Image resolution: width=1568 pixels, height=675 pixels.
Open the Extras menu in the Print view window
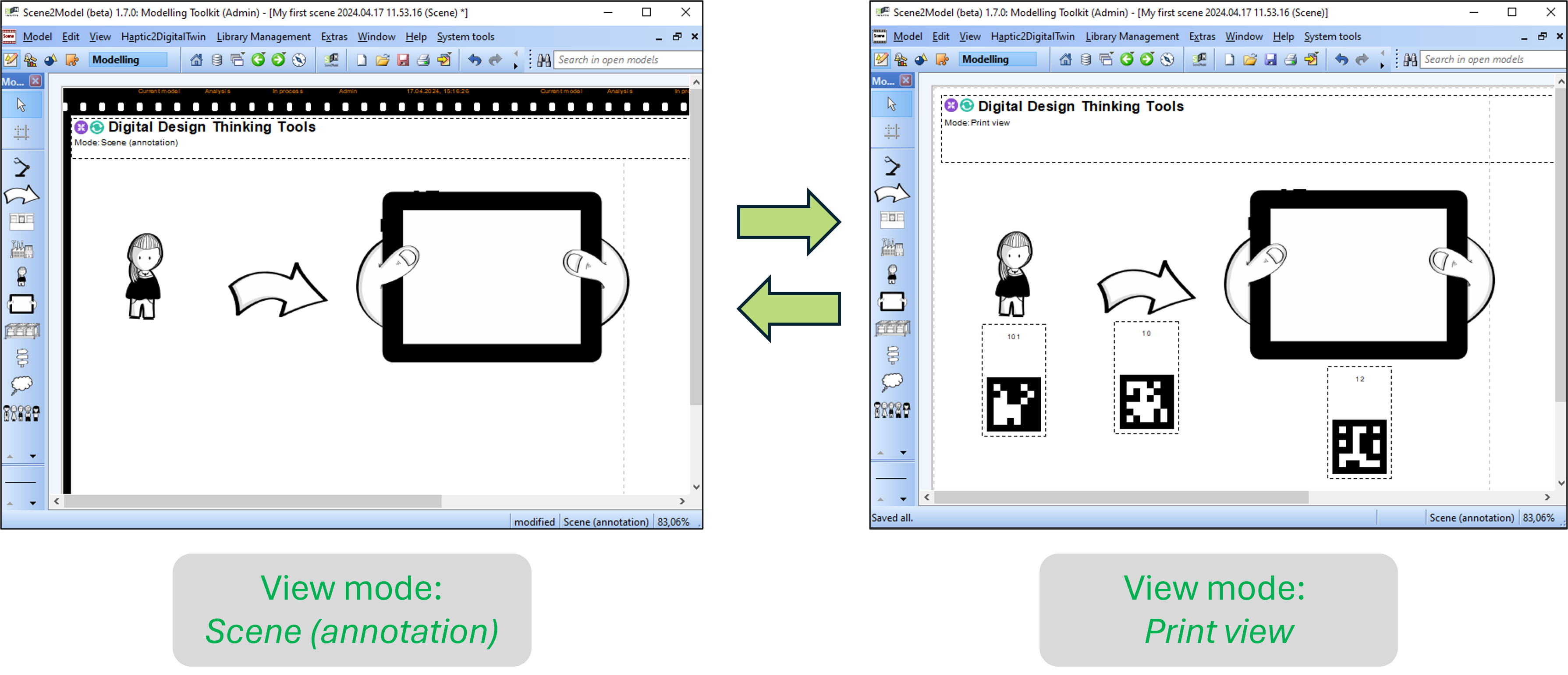pyautogui.click(x=1202, y=36)
